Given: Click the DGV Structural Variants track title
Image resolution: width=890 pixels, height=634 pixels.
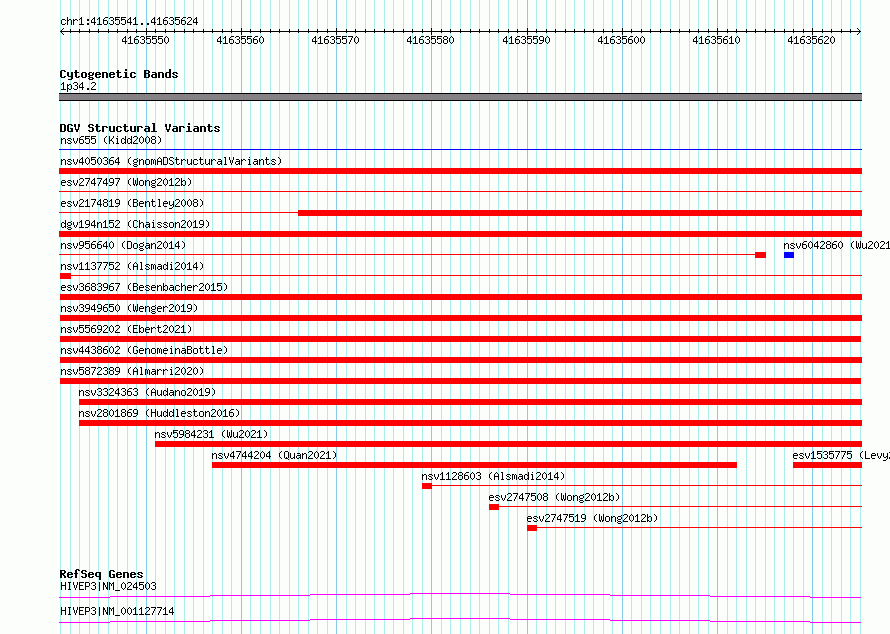Looking at the screenshot, I should [140, 128].
